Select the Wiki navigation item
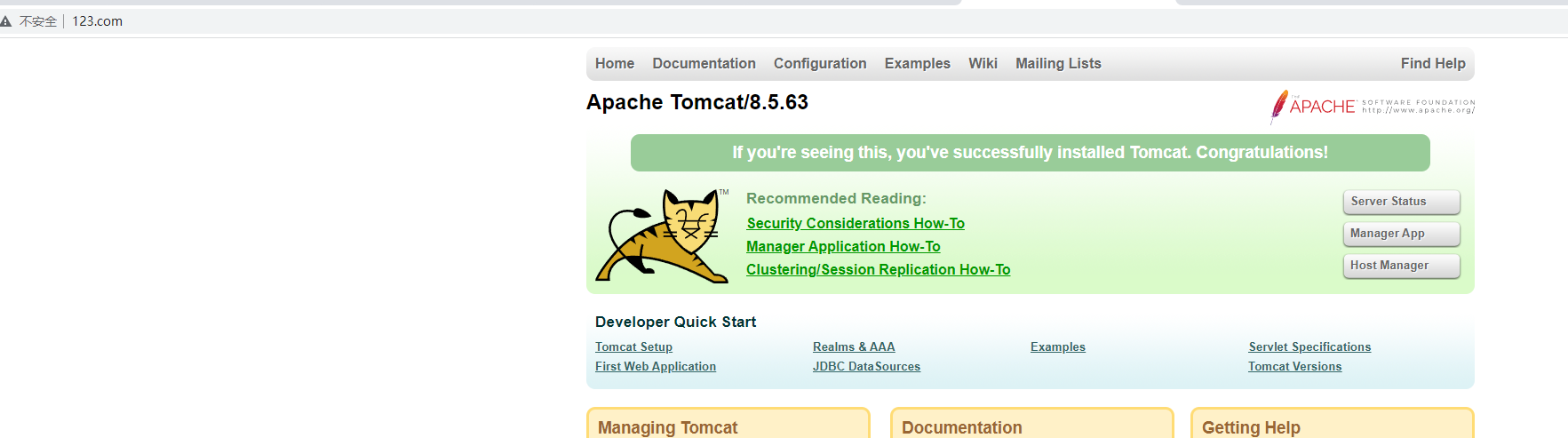1568x438 pixels. coord(983,64)
